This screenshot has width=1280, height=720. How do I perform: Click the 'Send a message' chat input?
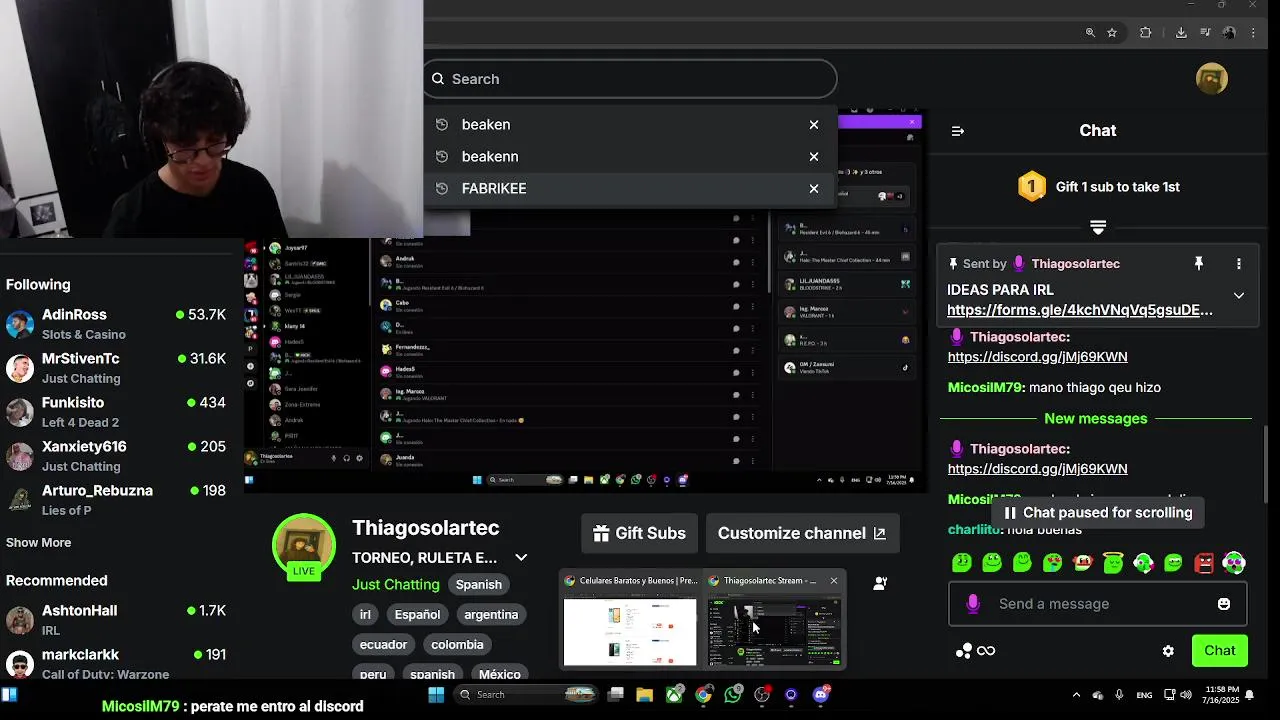(1097, 604)
